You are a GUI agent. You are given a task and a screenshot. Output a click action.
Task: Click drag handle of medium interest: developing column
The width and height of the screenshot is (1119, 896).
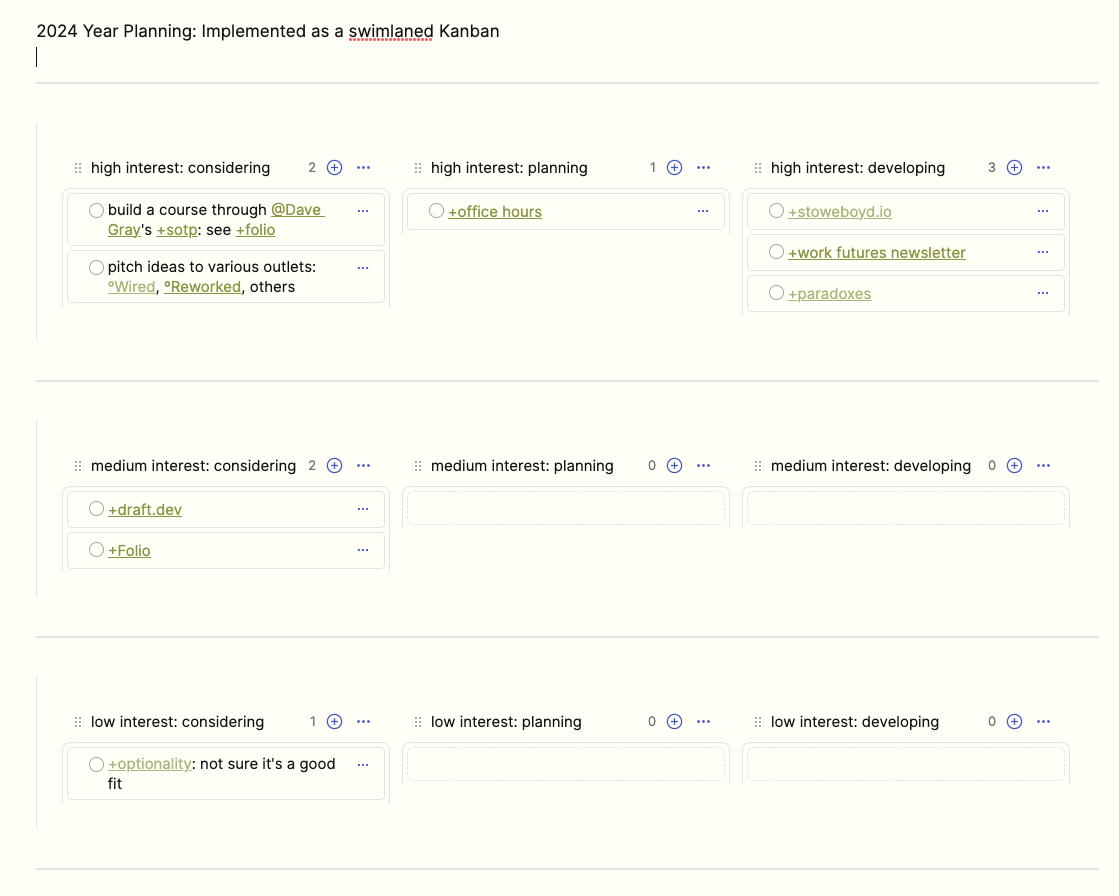click(x=758, y=466)
